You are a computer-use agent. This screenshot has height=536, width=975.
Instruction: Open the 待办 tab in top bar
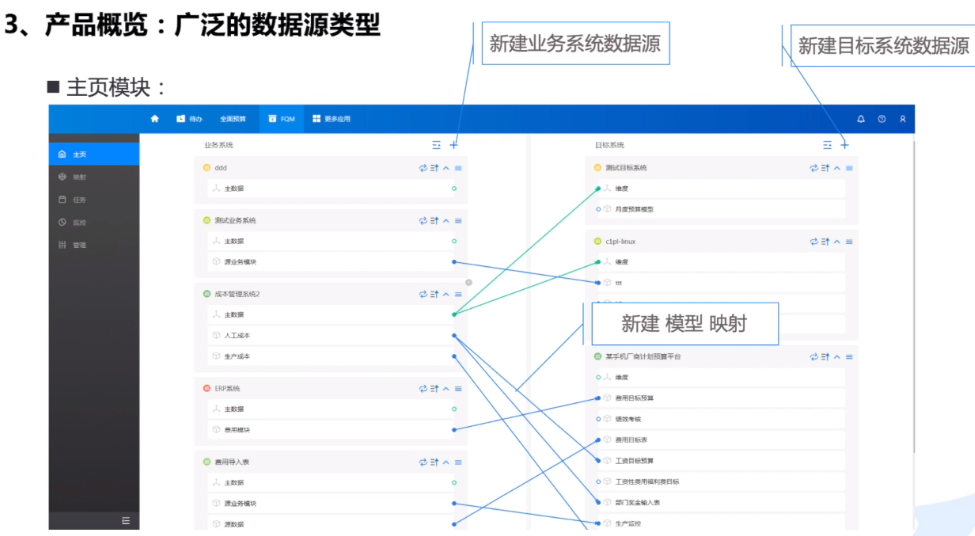pos(189,119)
